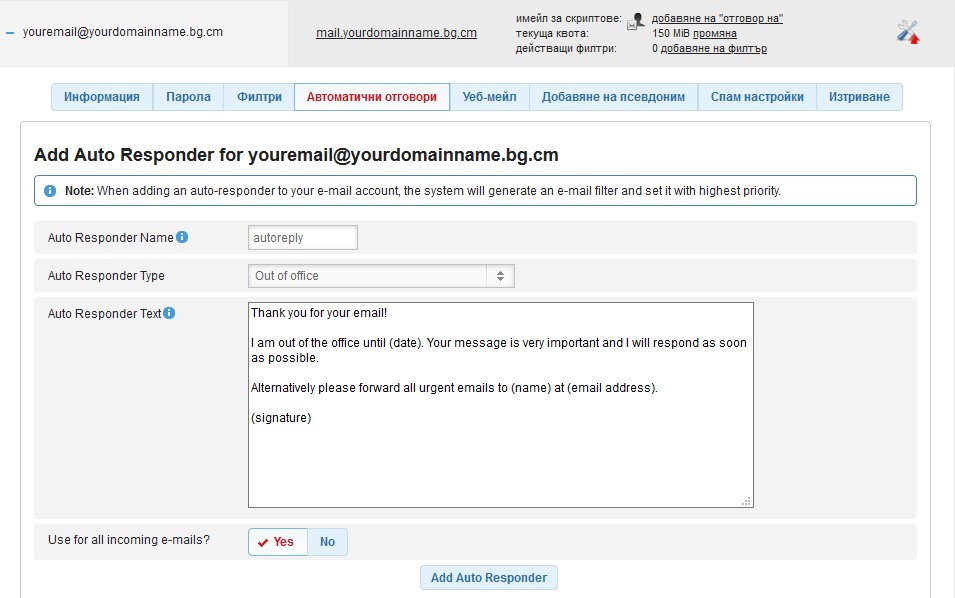Viewport: 955px width, 598px height.
Task: Click the Out of office dropdown arrows
Action: [500, 276]
